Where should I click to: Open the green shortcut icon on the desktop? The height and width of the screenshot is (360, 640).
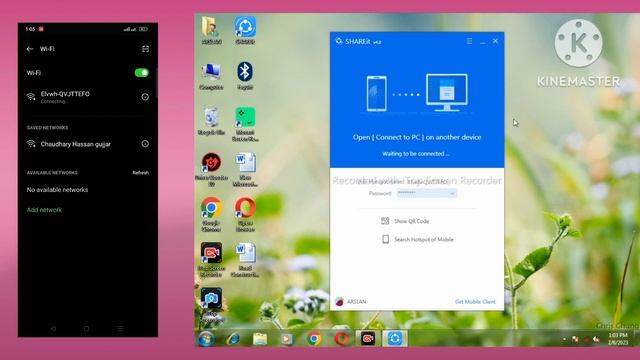coord(245,124)
